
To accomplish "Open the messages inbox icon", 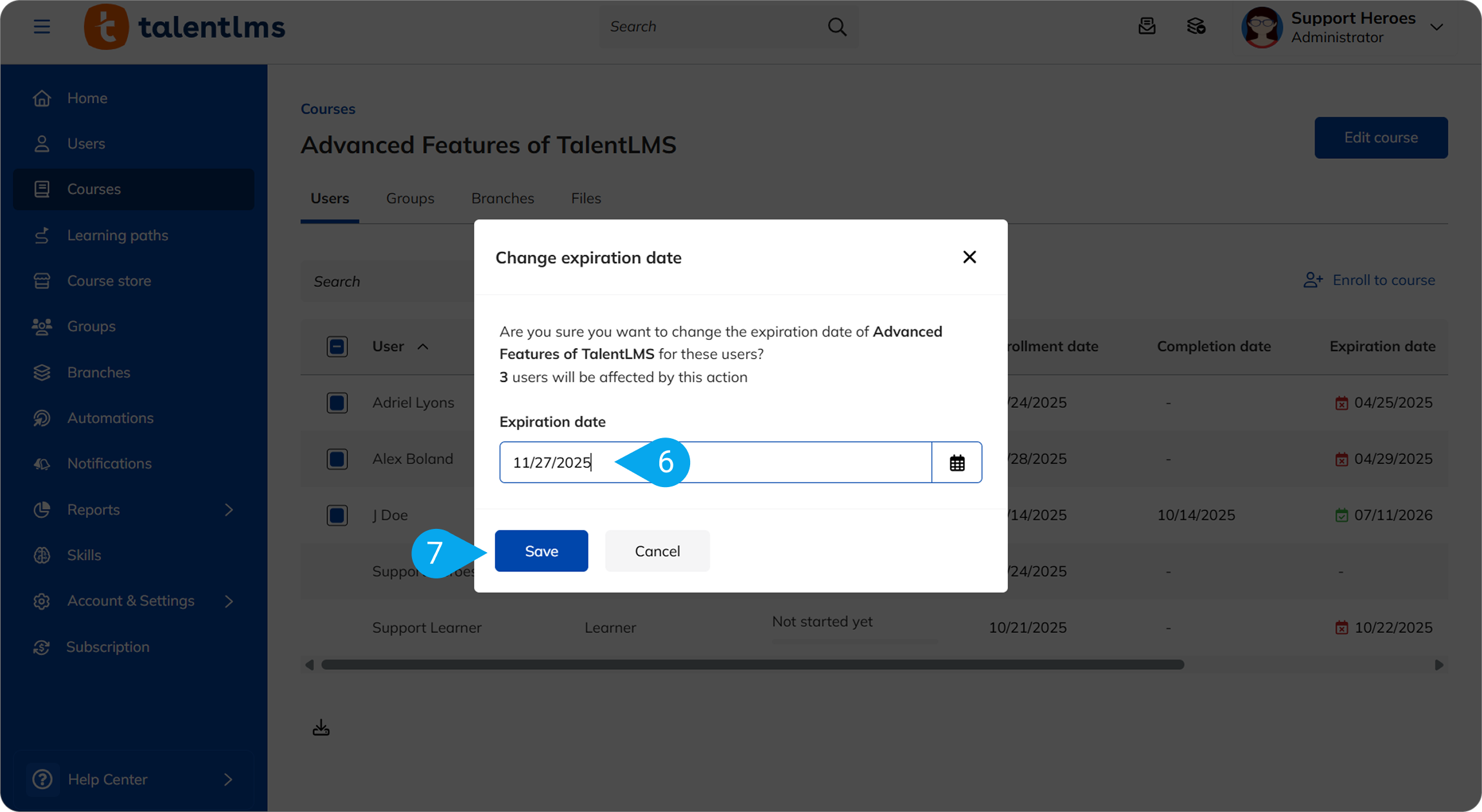I will (1147, 26).
